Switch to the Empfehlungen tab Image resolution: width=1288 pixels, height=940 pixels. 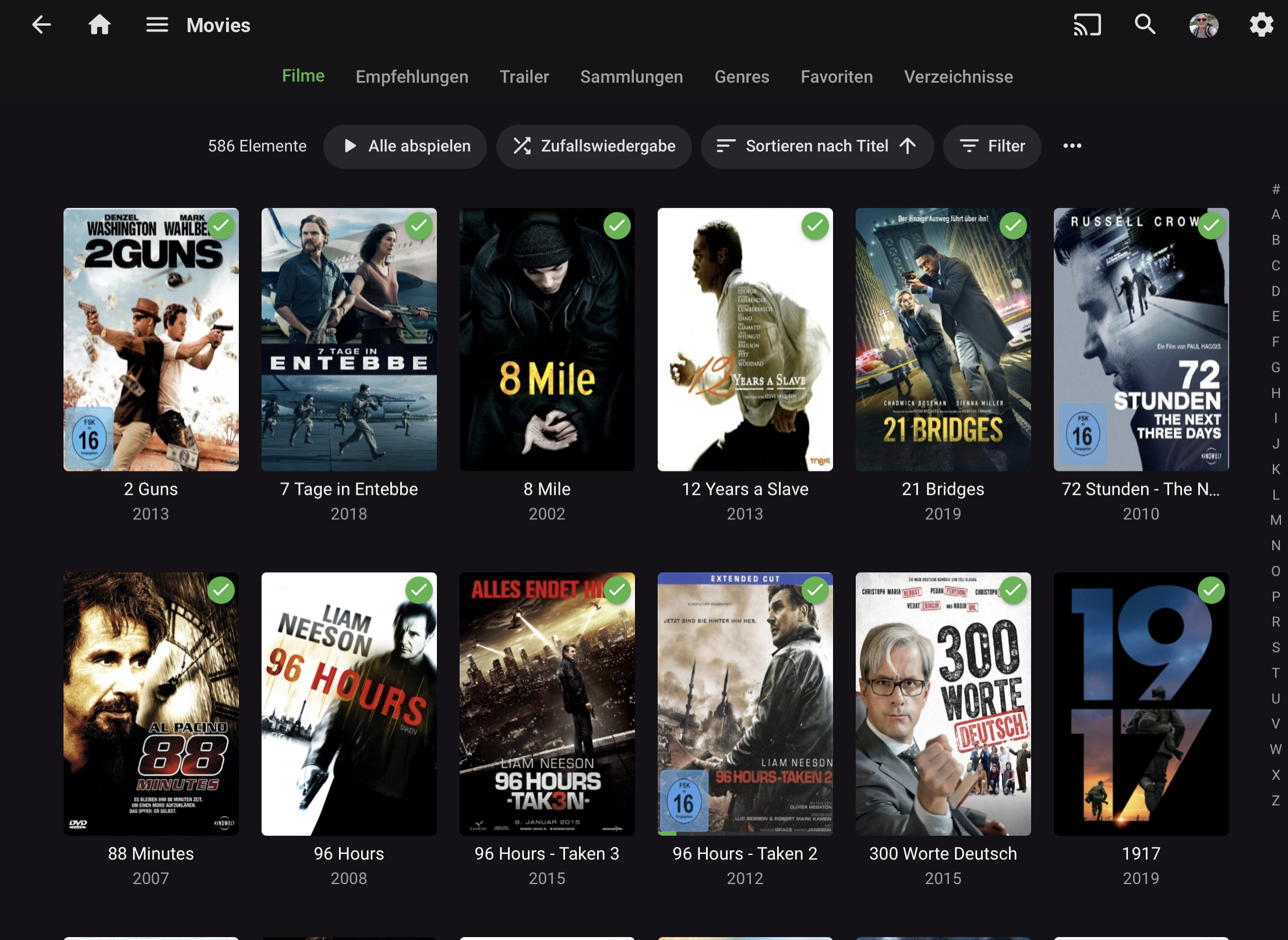coord(412,76)
